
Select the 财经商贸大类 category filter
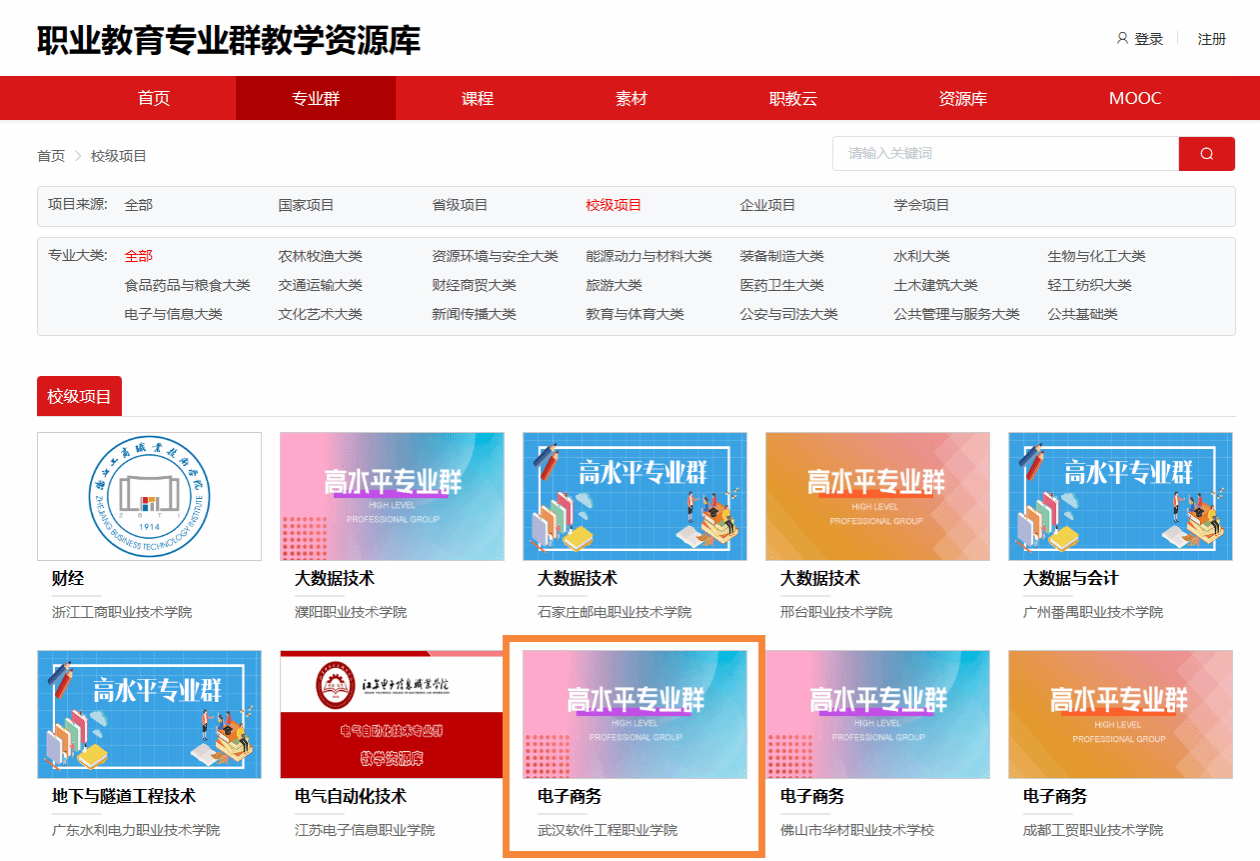pyautogui.click(x=474, y=285)
